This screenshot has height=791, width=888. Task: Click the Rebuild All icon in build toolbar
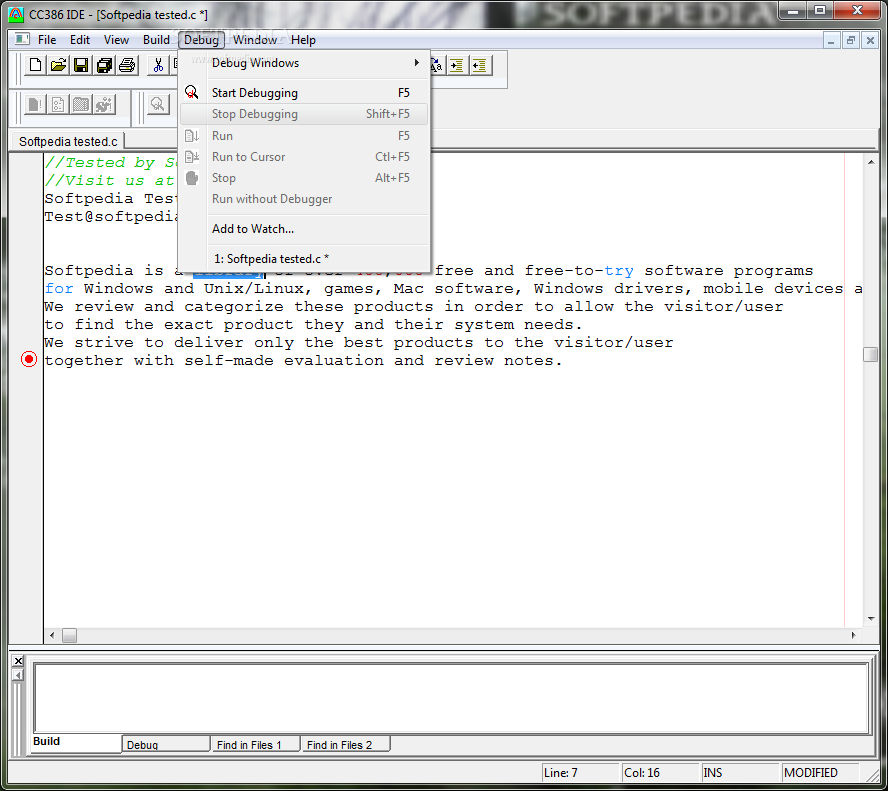click(104, 104)
